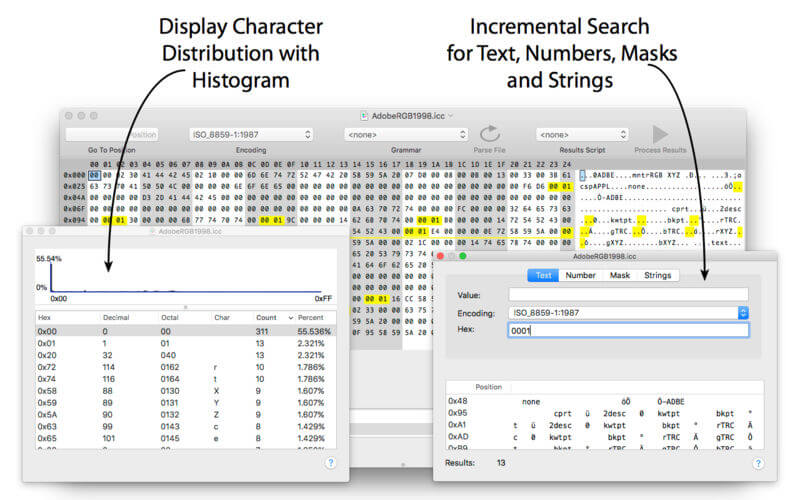
Task: Switch to the Mask search tab
Action: (619, 275)
